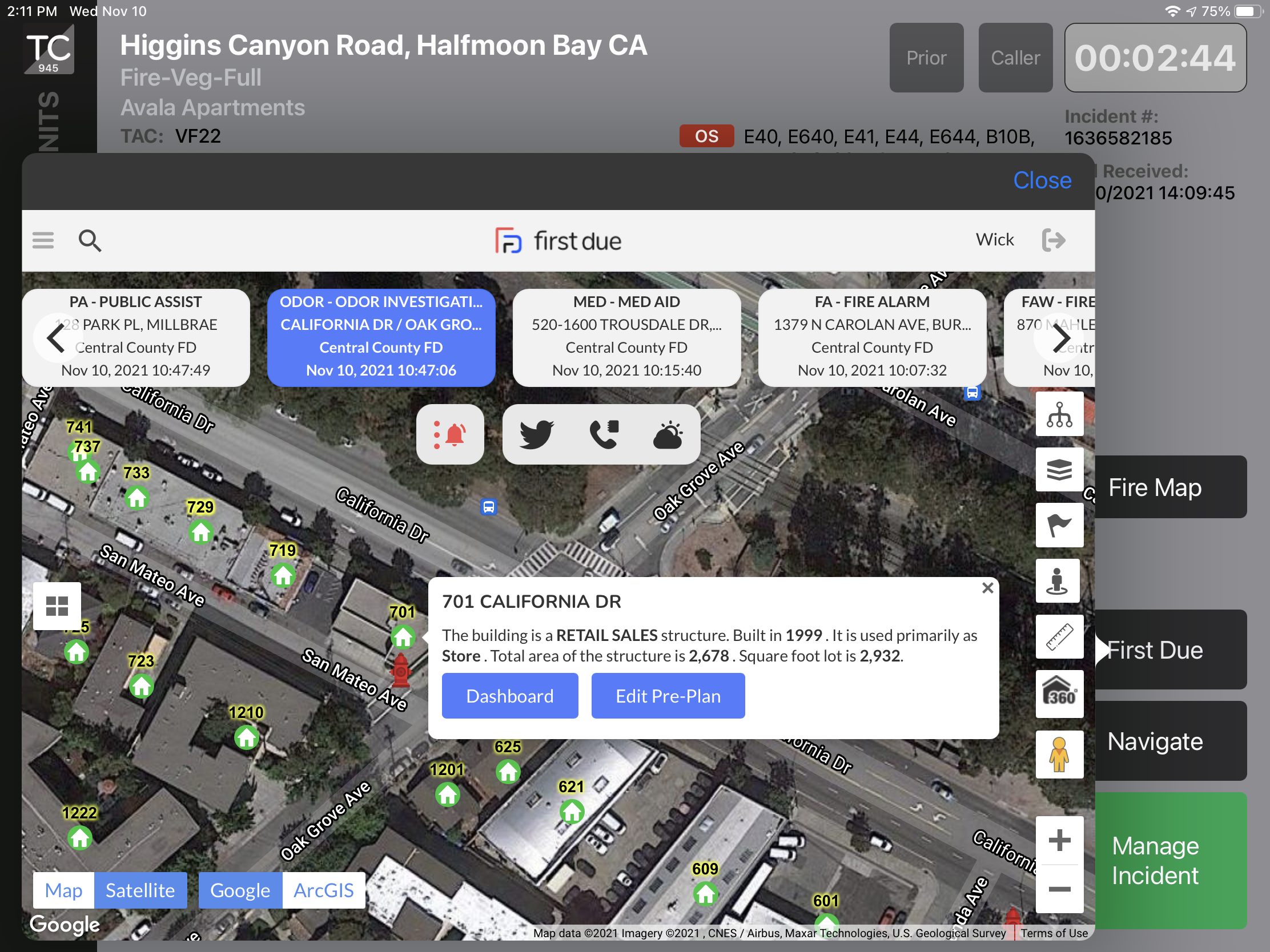Select the ruler measure tool
The image size is (1270, 952).
pyautogui.click(x=1059, y=637)
